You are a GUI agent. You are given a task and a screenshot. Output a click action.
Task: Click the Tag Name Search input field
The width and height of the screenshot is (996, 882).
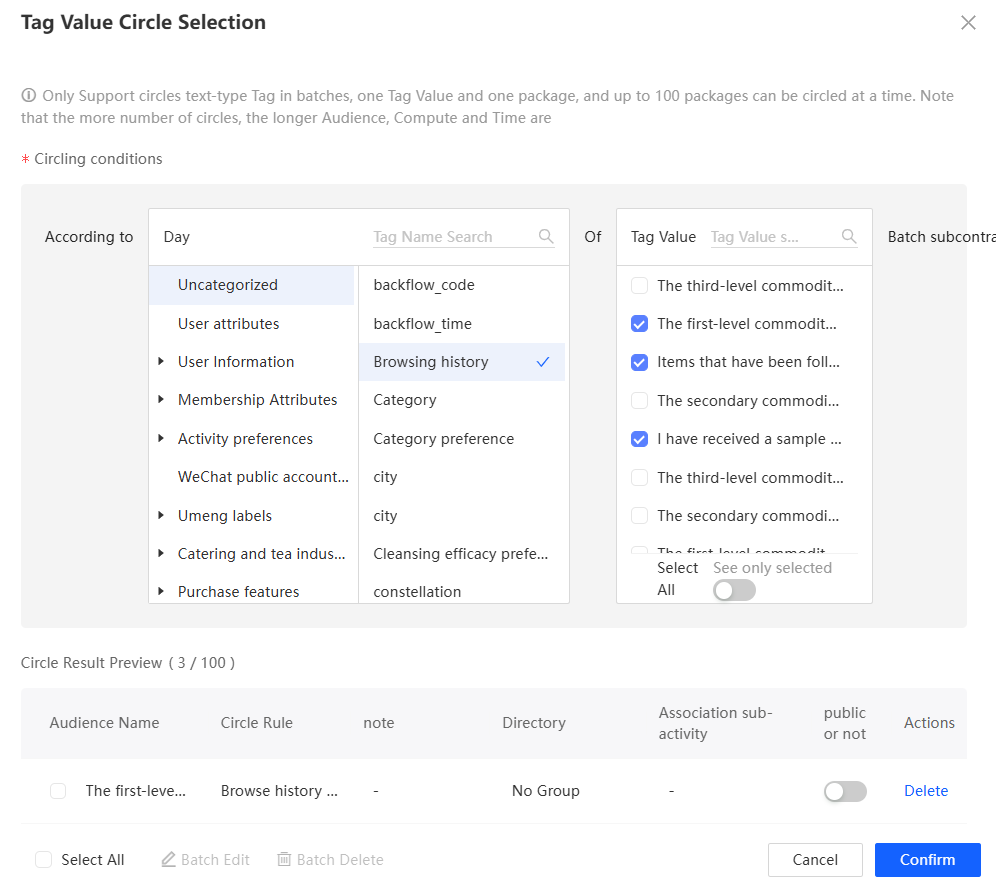pos(450,237)
